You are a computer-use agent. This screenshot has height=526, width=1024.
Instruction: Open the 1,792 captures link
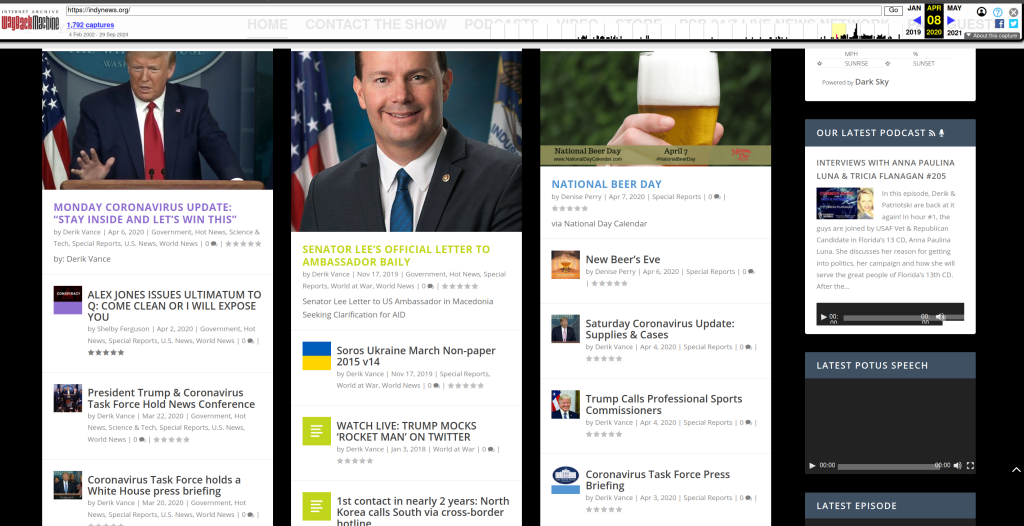click(x=91, y=25)
